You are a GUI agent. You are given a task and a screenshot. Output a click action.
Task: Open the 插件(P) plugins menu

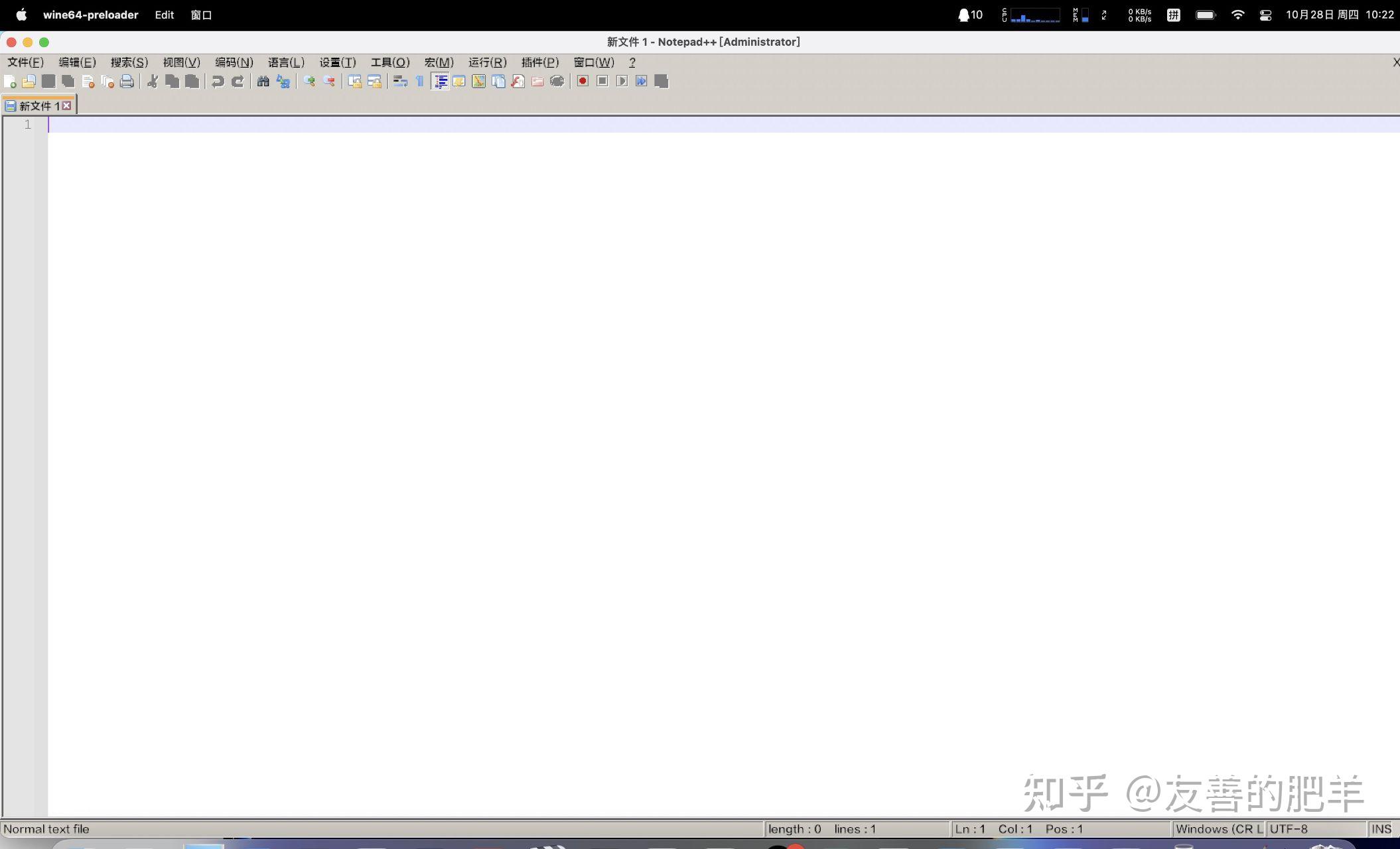tap(539, 62)
